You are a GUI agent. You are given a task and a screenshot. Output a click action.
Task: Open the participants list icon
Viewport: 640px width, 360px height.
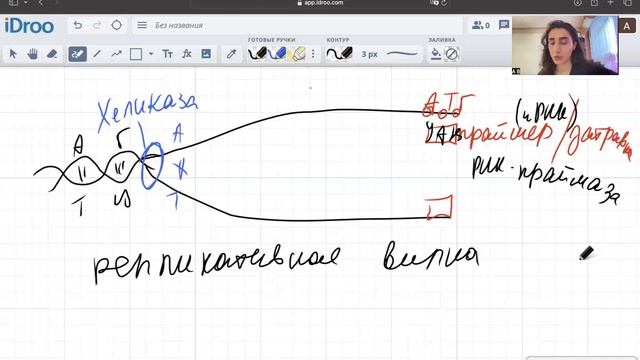tap(480, 25)
